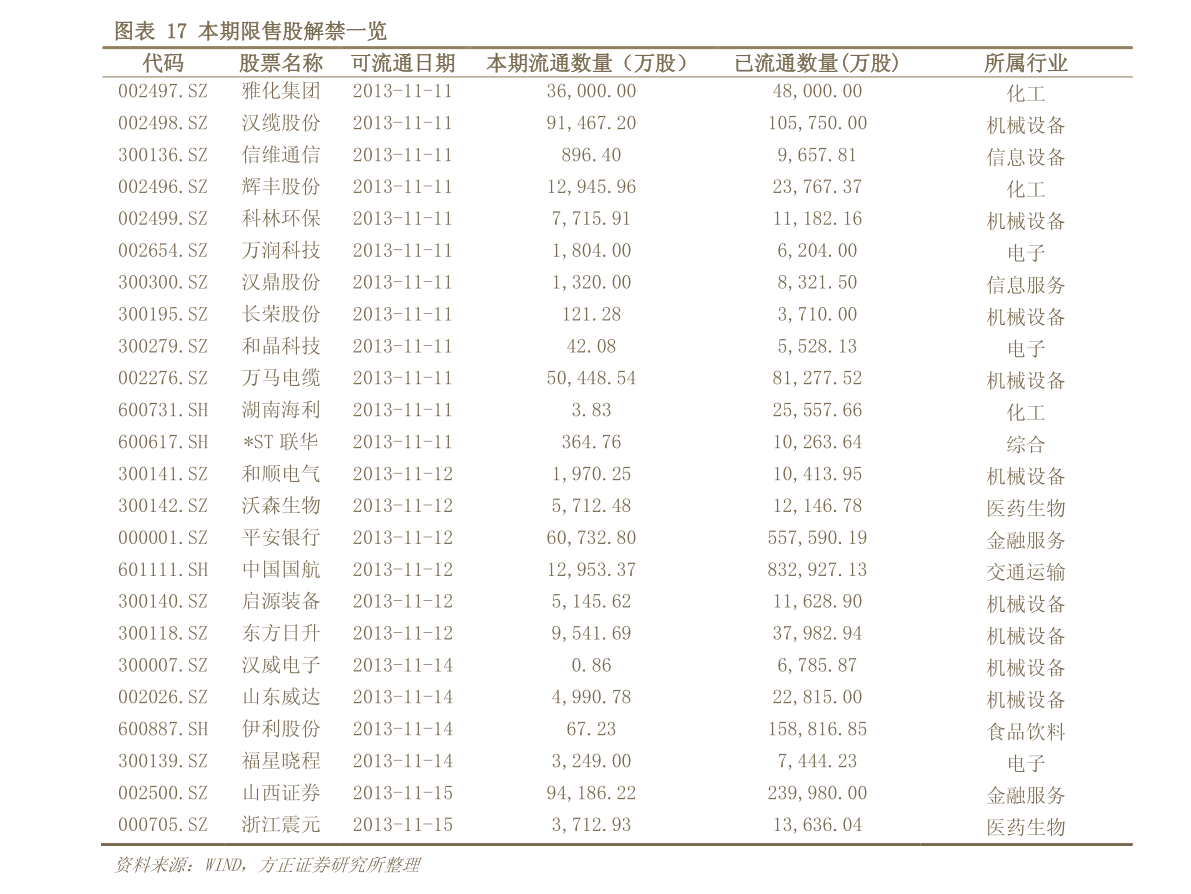
Task: Select stock code 000705.SZ in last row
Action: (x=163, y=825)
